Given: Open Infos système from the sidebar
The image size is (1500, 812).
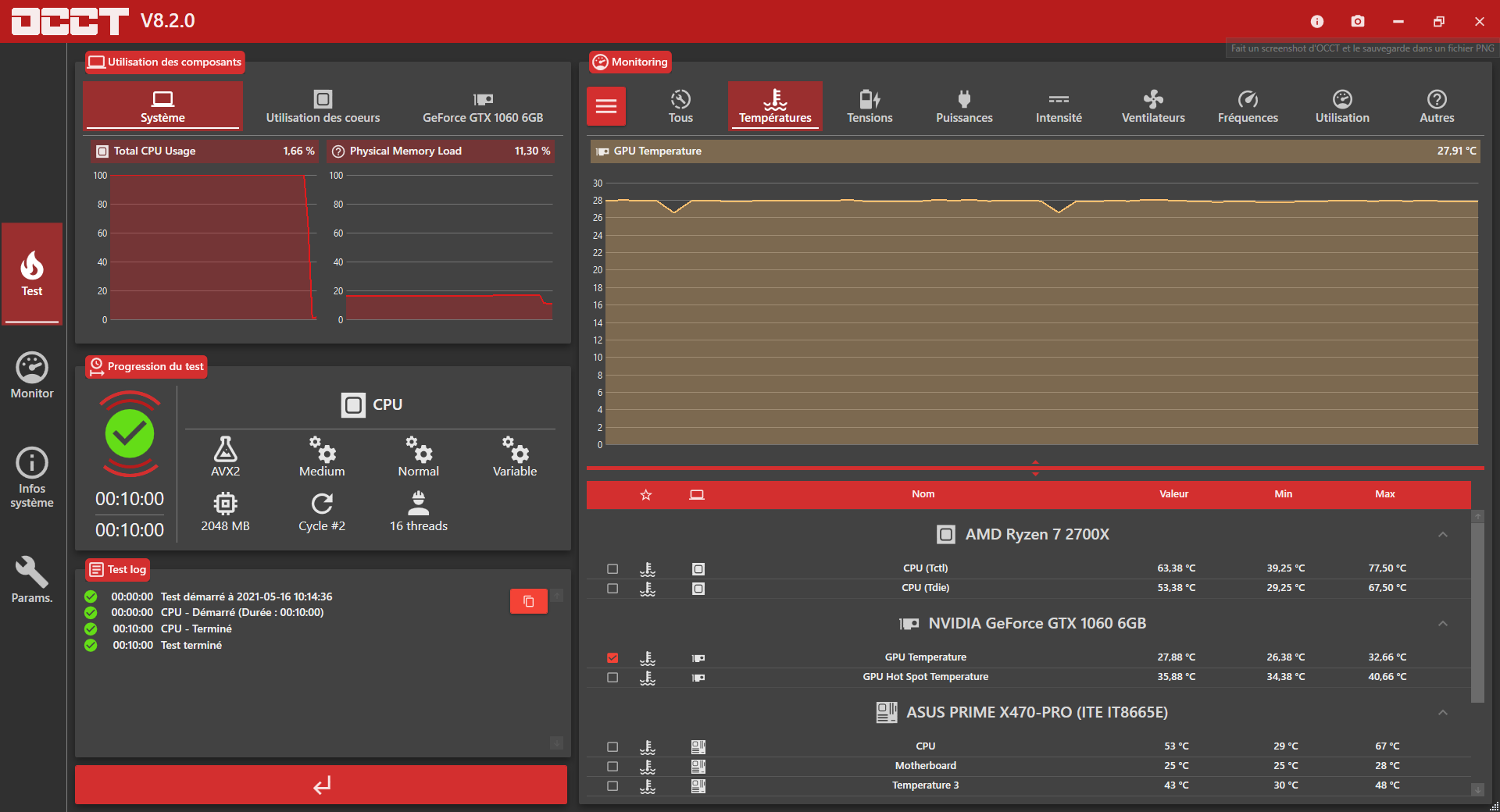Looking at the screenshot, I should coord(32,478).
